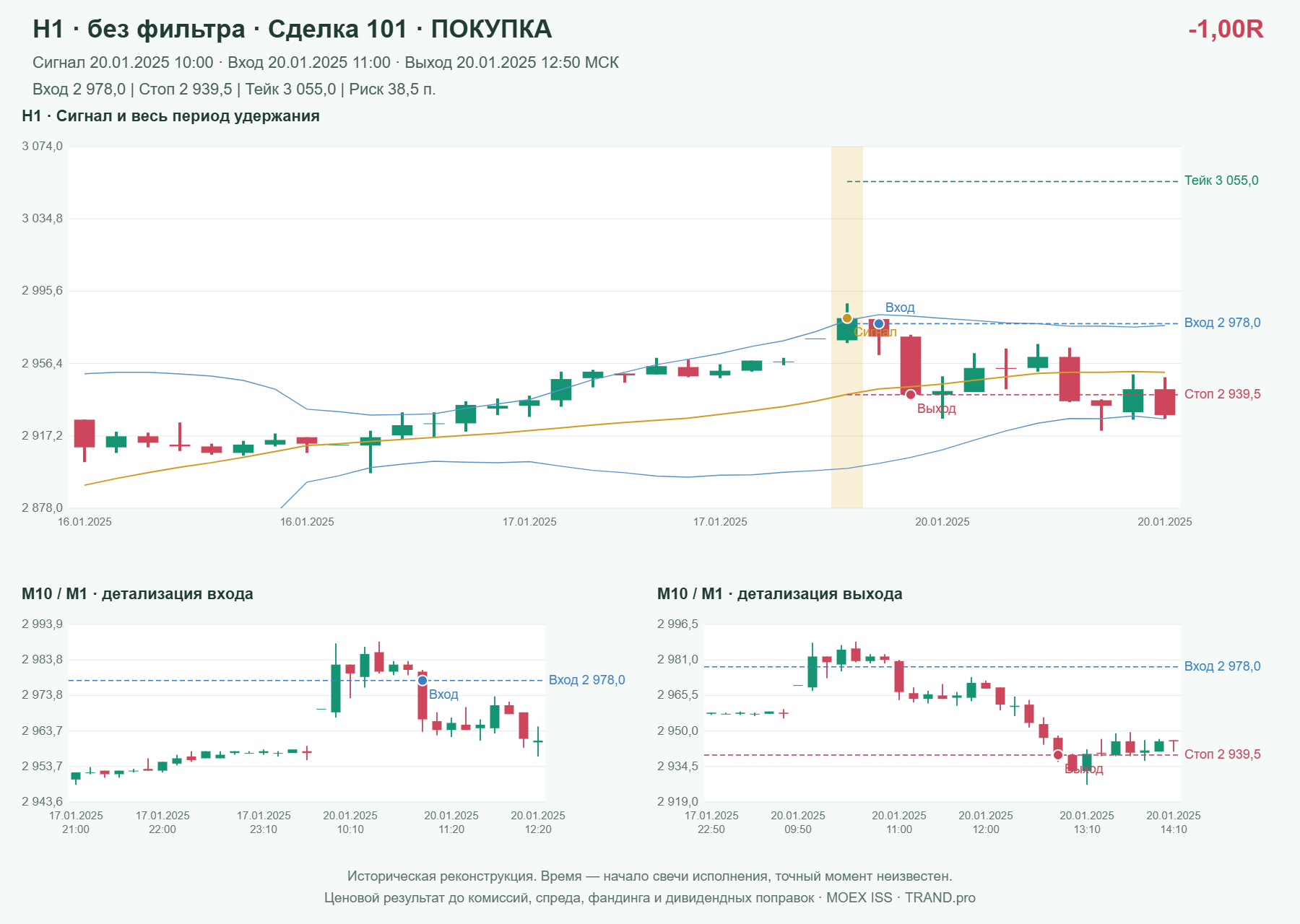This screenshot has width=1300, height=924.
Task: Click the '17.01.2025 21:00' time axis label
Action: (x=76, y=822)
